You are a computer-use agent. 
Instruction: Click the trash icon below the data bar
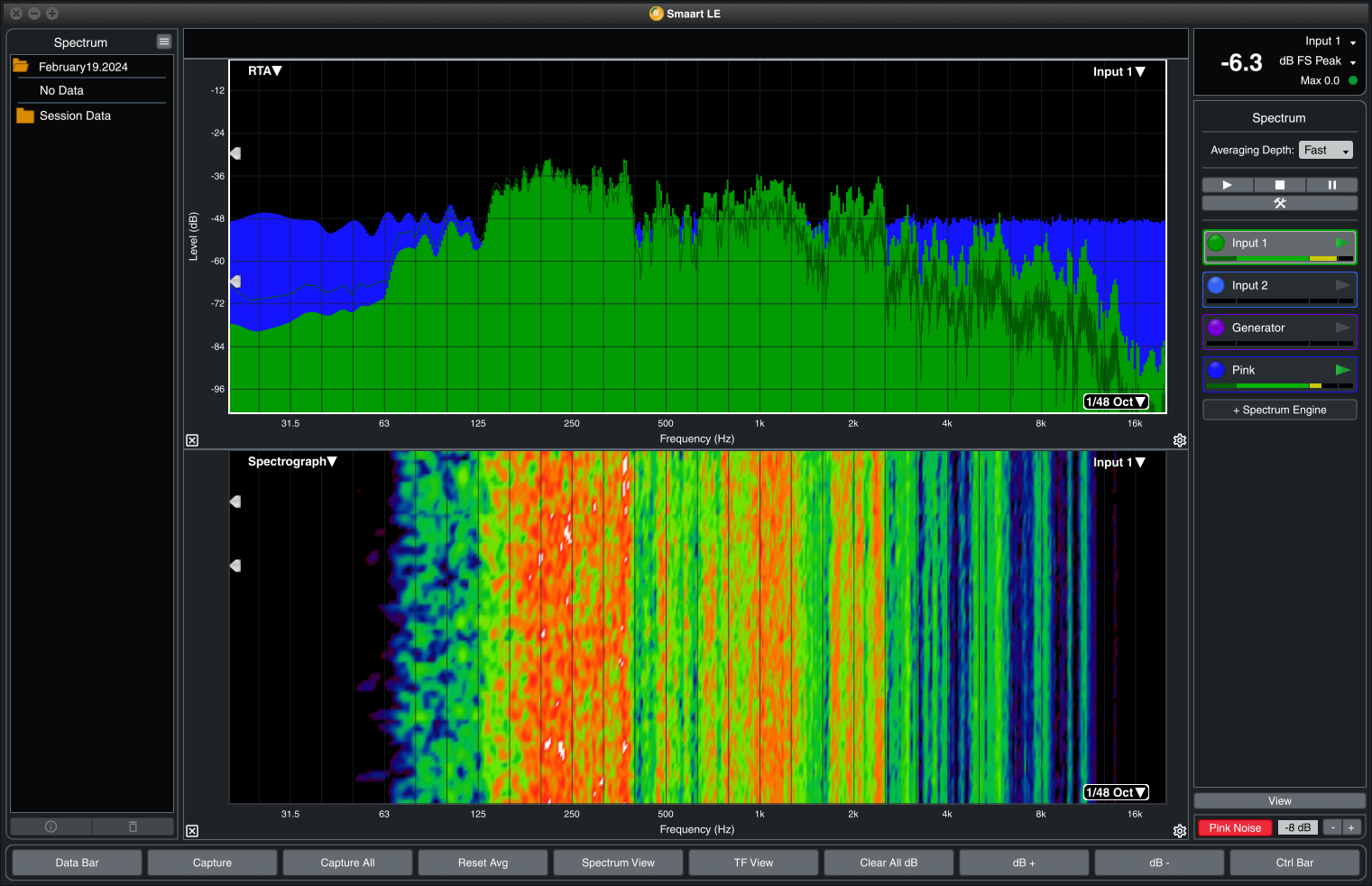[133, 826]
